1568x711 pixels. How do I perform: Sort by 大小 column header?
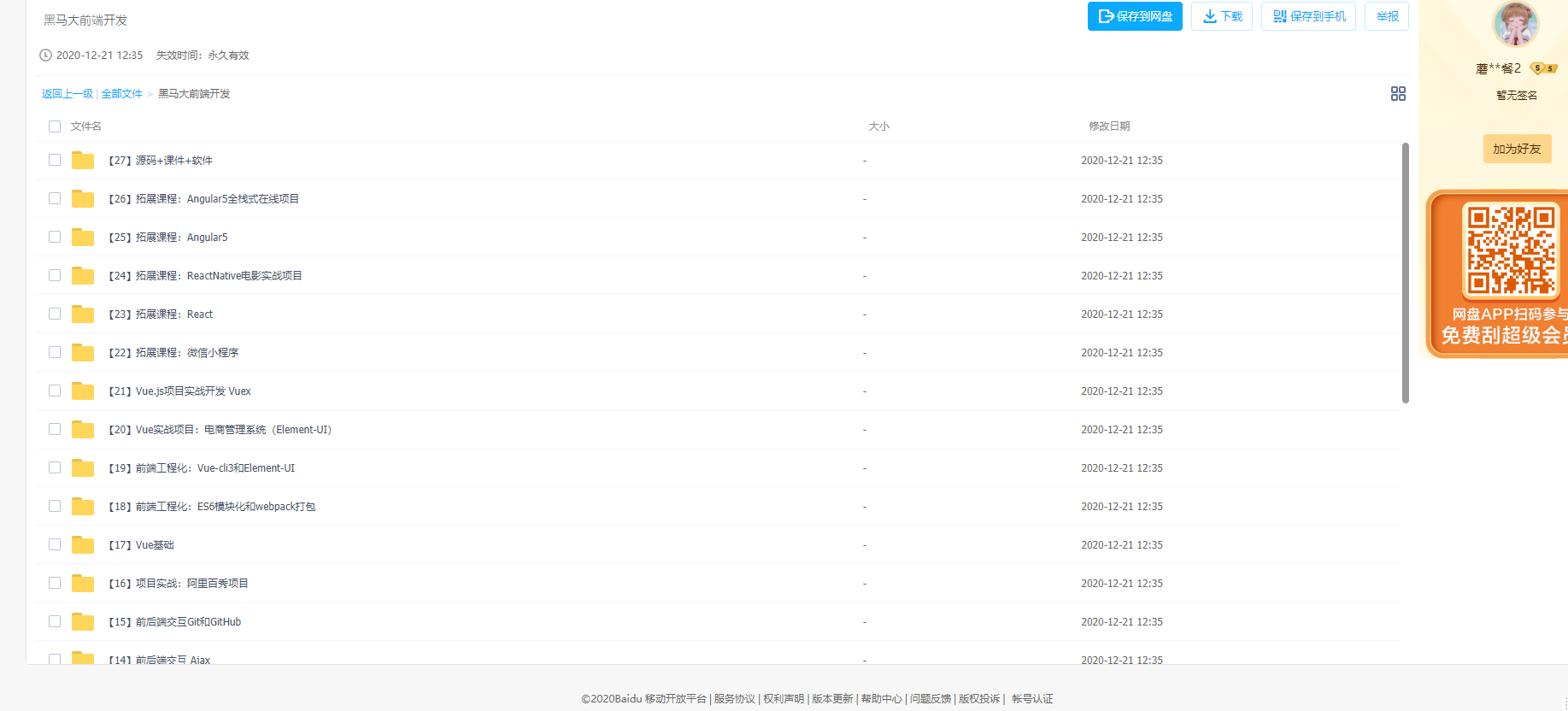click(878, 126)
